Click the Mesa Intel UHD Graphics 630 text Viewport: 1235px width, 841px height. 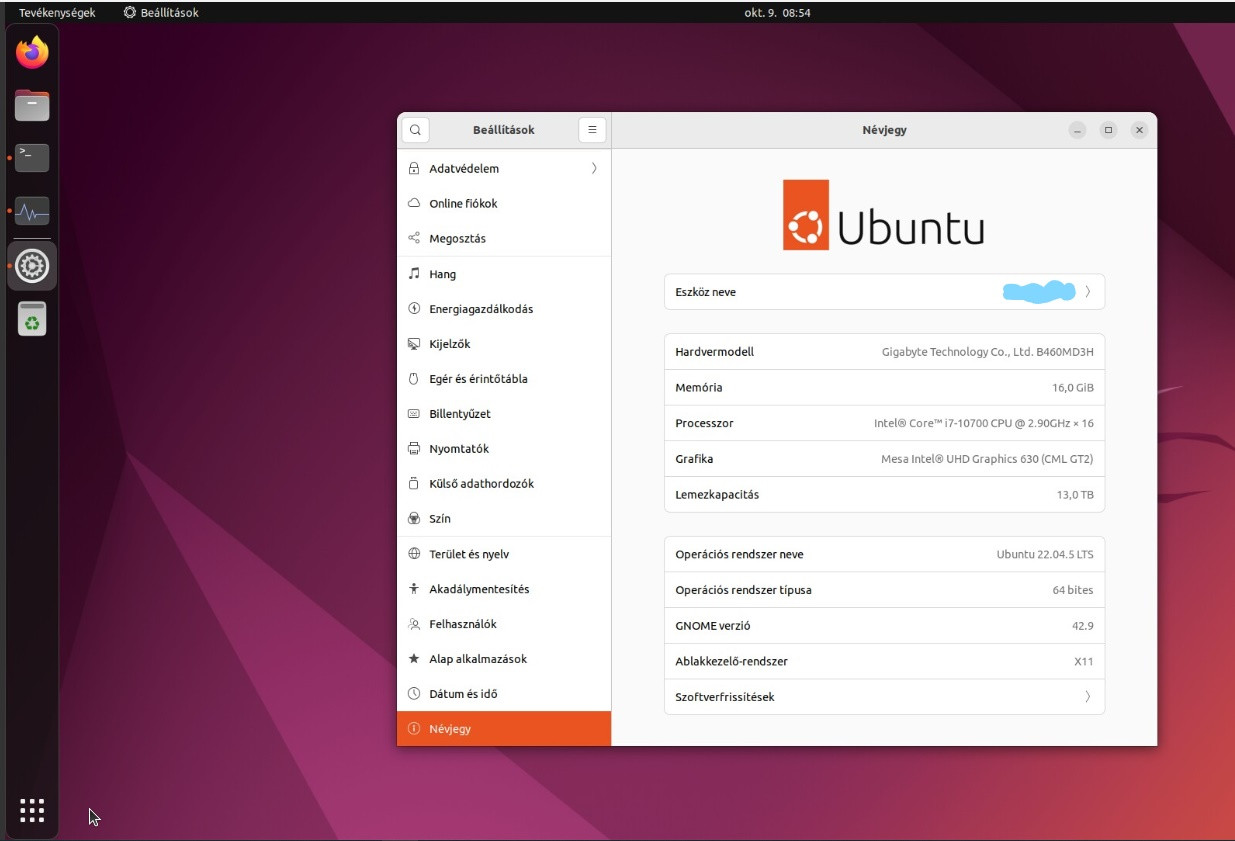pyautogui.click(x=987, y=459)
